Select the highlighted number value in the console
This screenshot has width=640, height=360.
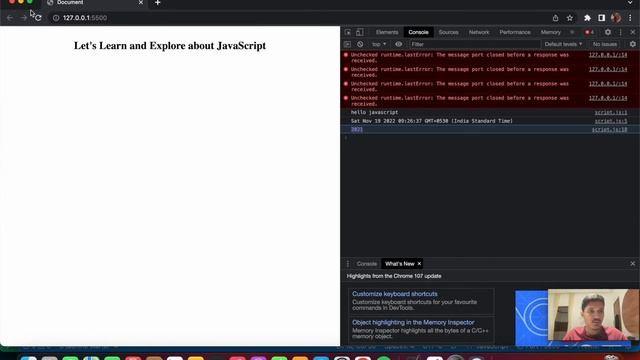pyautogui.click(x=357, y=129)
